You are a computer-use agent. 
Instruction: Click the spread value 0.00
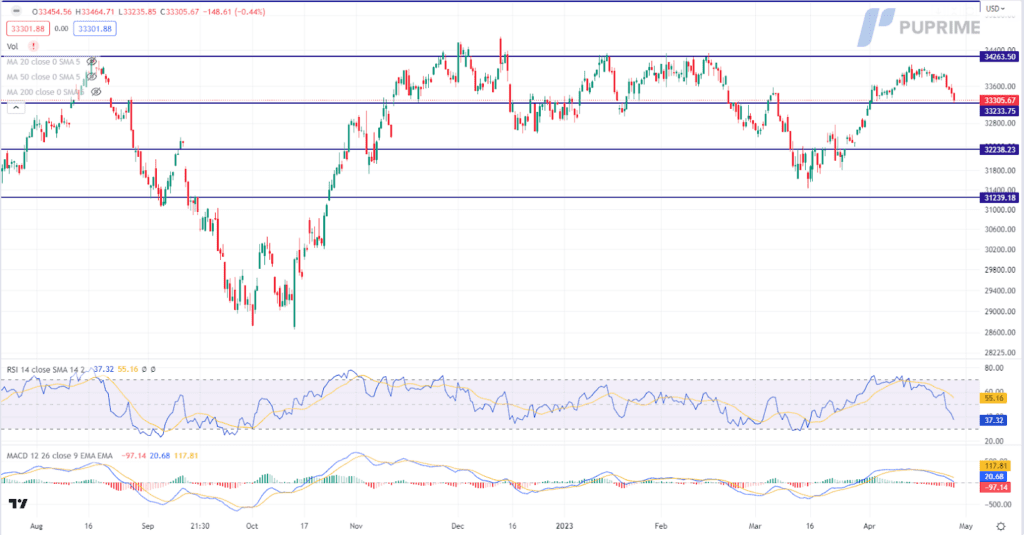point(61,29)
